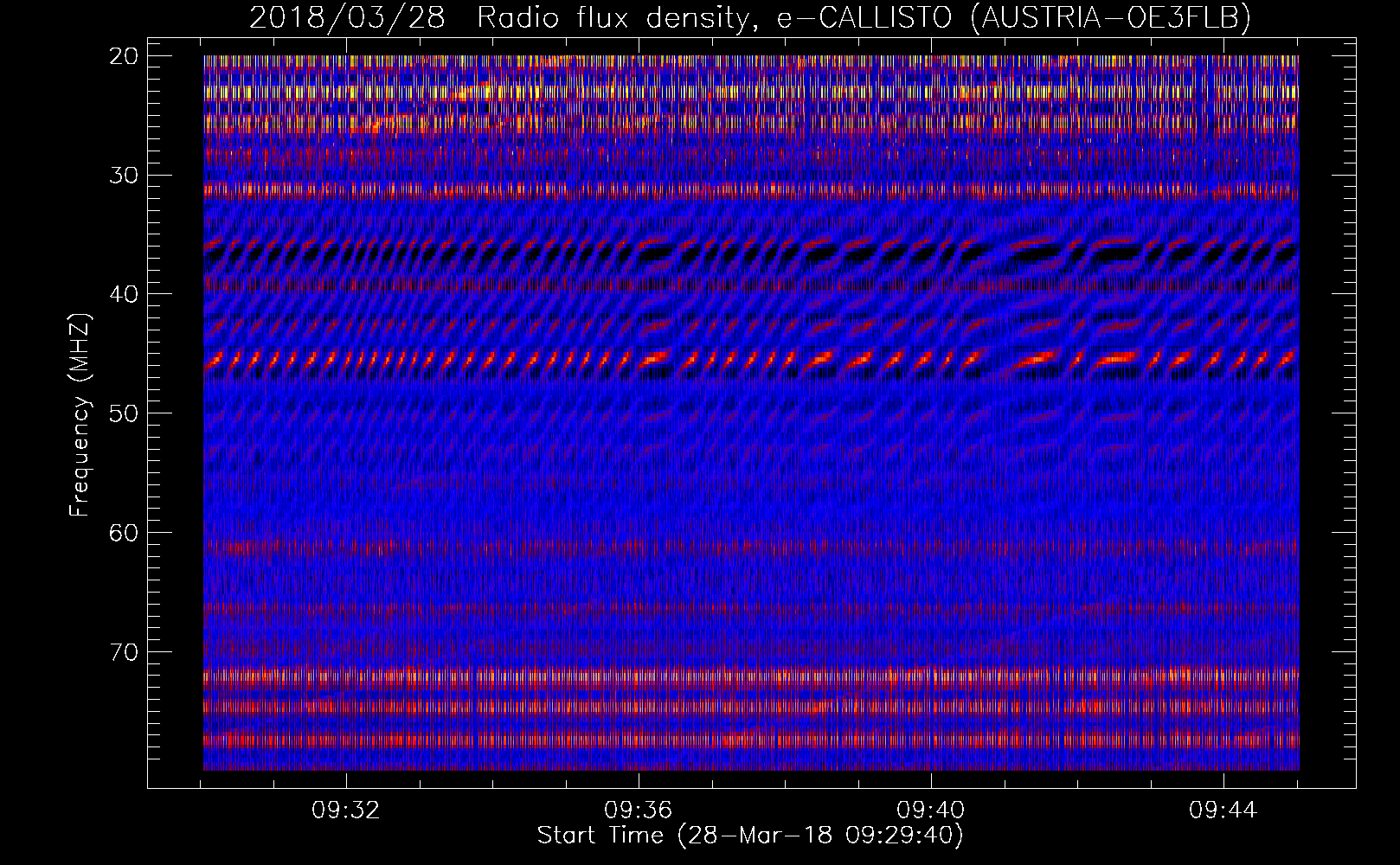The height and width of the screenshot is (865, 1400).
Task: Click the time tick label '09:32'
Action: click(347, 811)
